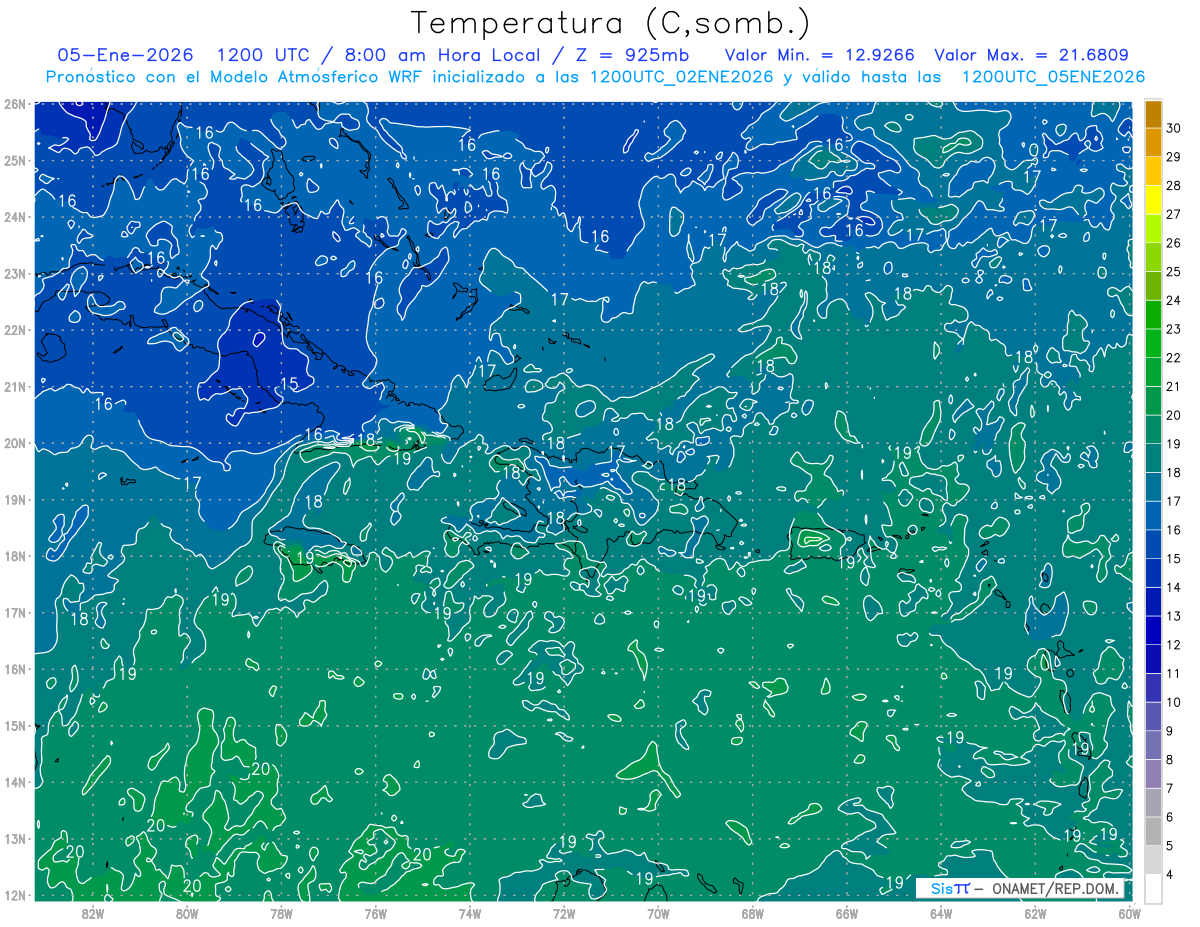Viewport: 1200px width, 927px height.
Task: Click the "ONAMET/REP.DOM." credit label
Action: coord(1058,889)
